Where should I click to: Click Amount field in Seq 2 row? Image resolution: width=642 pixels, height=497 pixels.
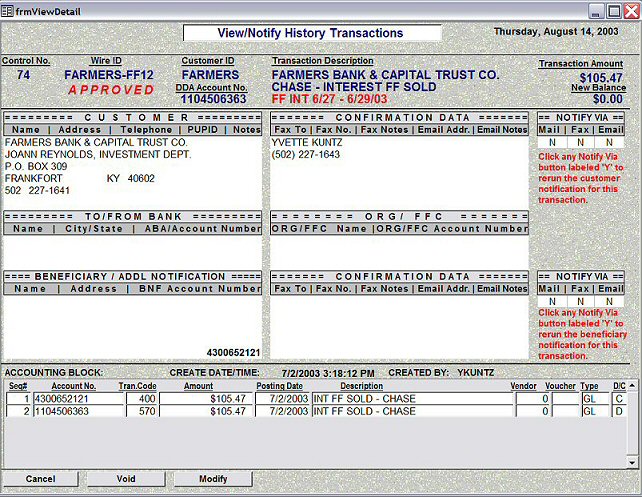click(x=206, y=411)
